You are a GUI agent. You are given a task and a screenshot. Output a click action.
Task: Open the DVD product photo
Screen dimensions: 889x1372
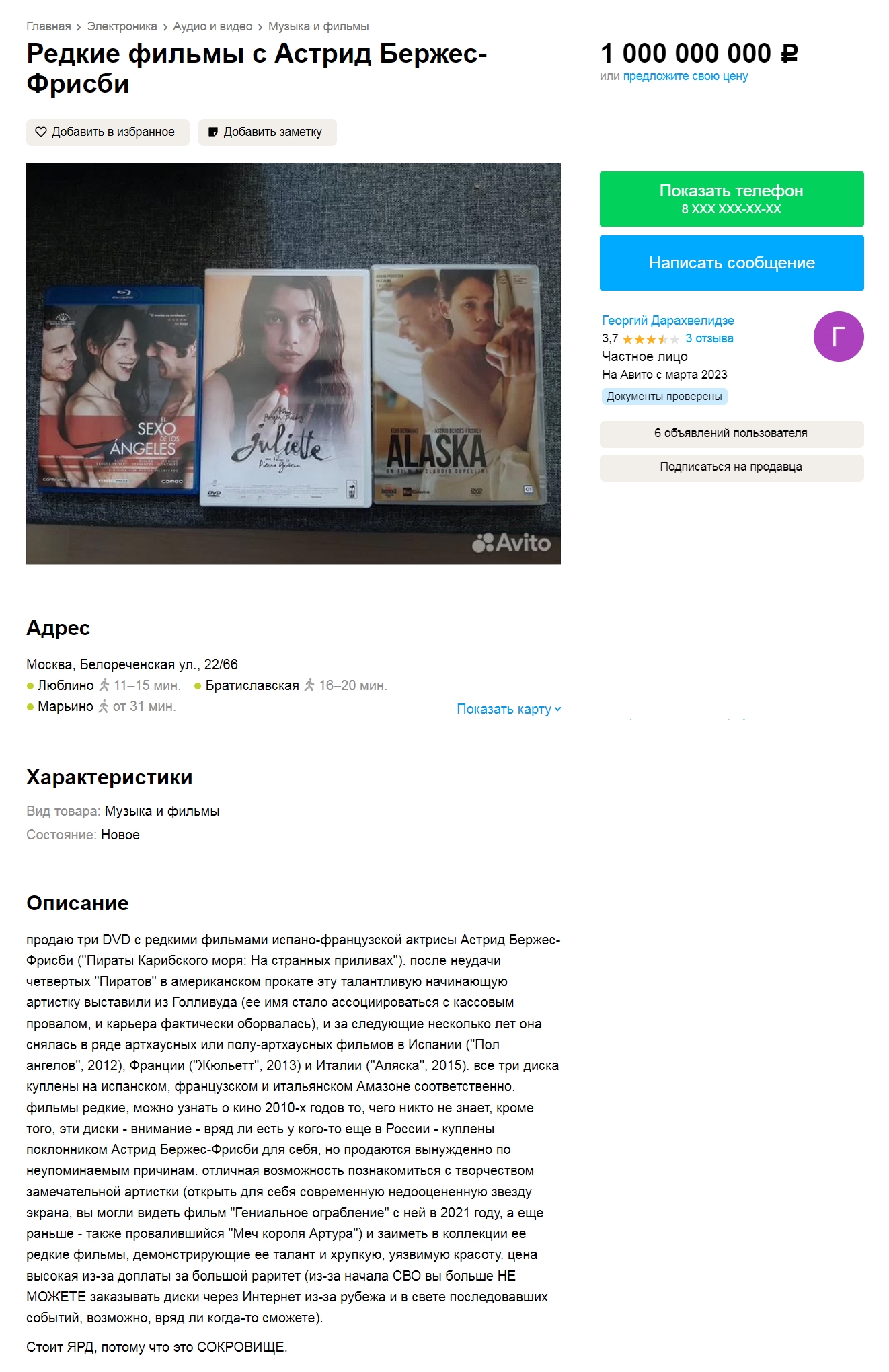coord(293,363)
